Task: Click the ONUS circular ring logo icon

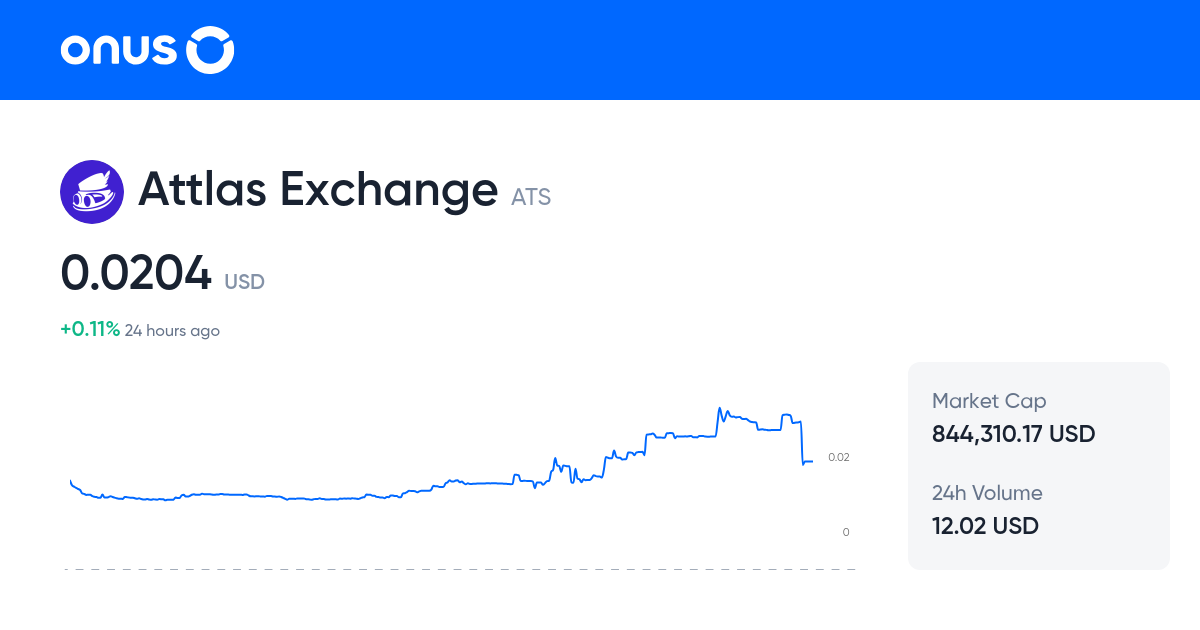Action: [x=210, y=49]
